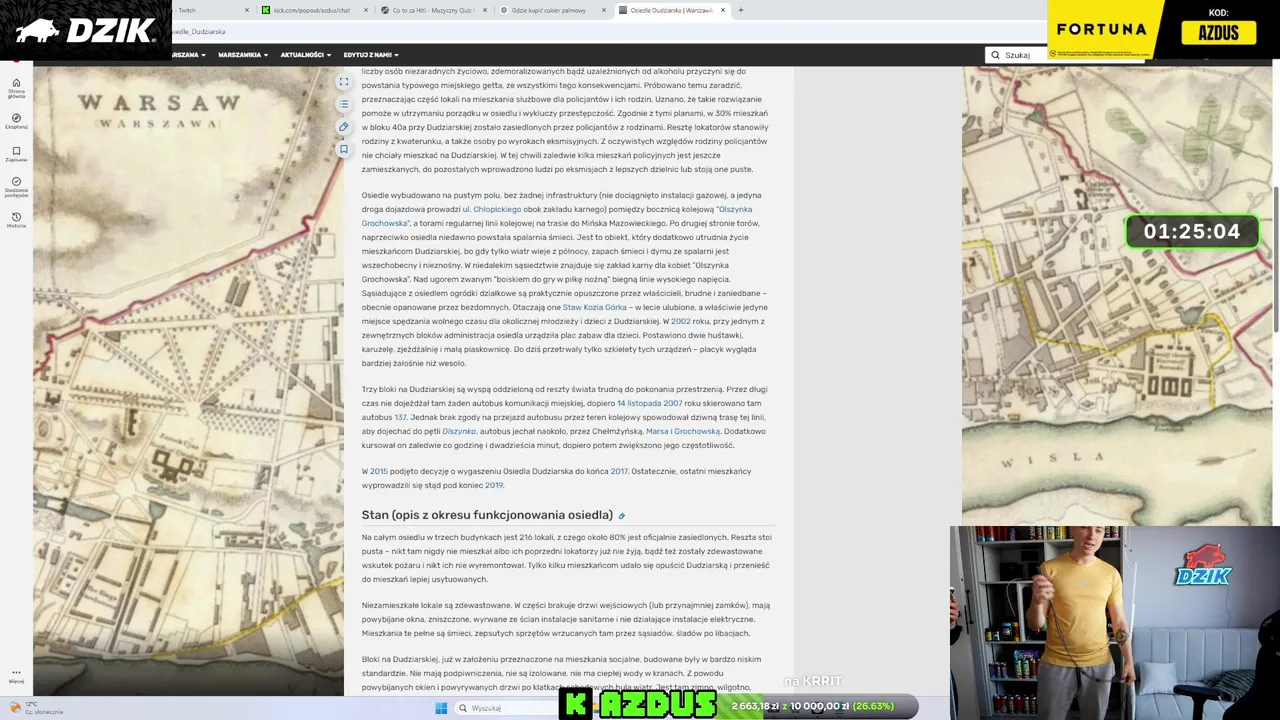The height and width of the screenshot is (720, 1280).
Task: Open the Eksploruj compass icon
Action: coord(16,121)
